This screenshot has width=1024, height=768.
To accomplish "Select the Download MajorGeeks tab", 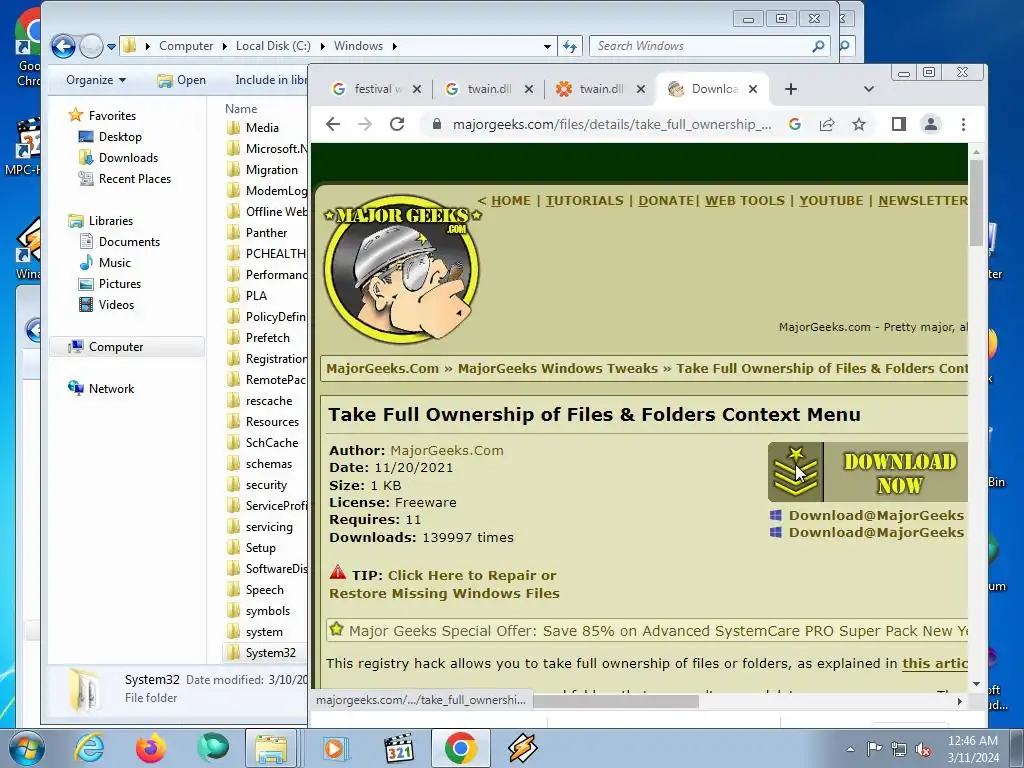I will (x=709, y=89).
